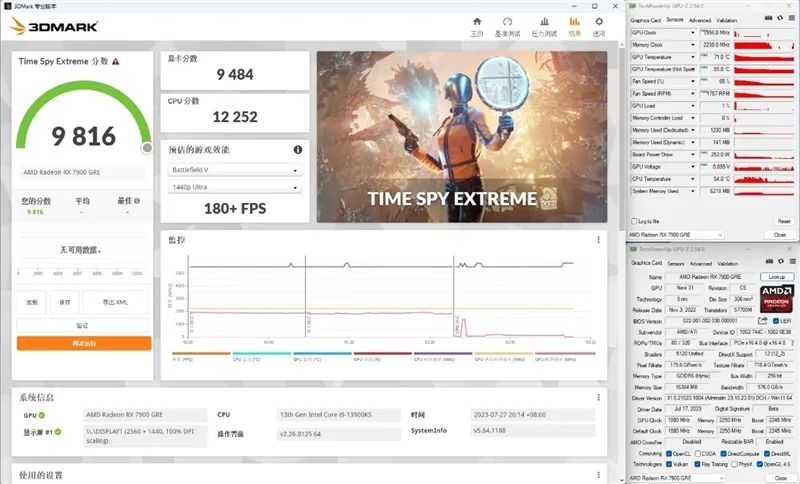Click the Time Spy Extreme banner image
Viewport: 800px width, 484px height.
pyautogui.click(x=462, y=137)
